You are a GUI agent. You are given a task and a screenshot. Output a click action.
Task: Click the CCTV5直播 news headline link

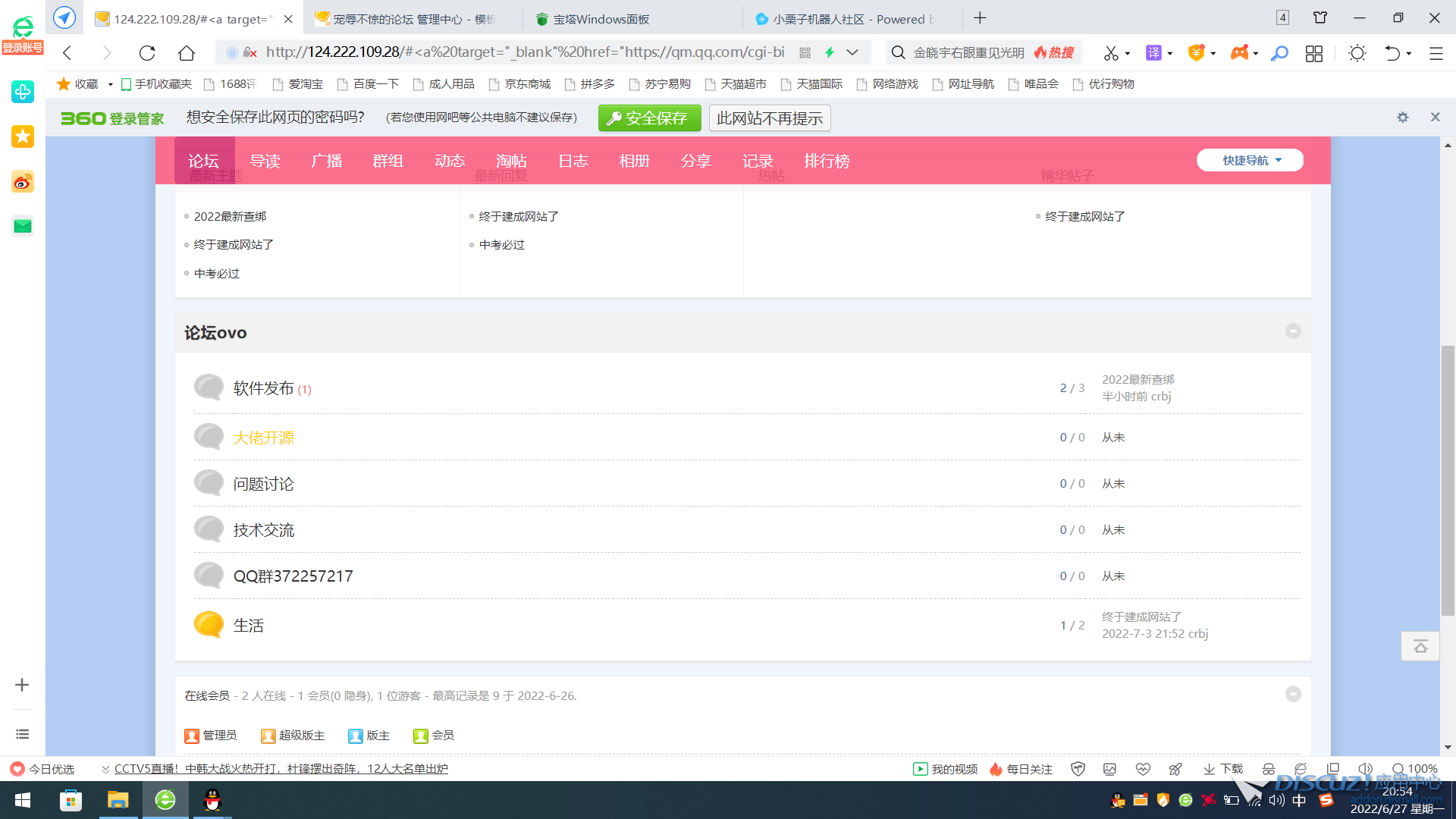point(281,769)
